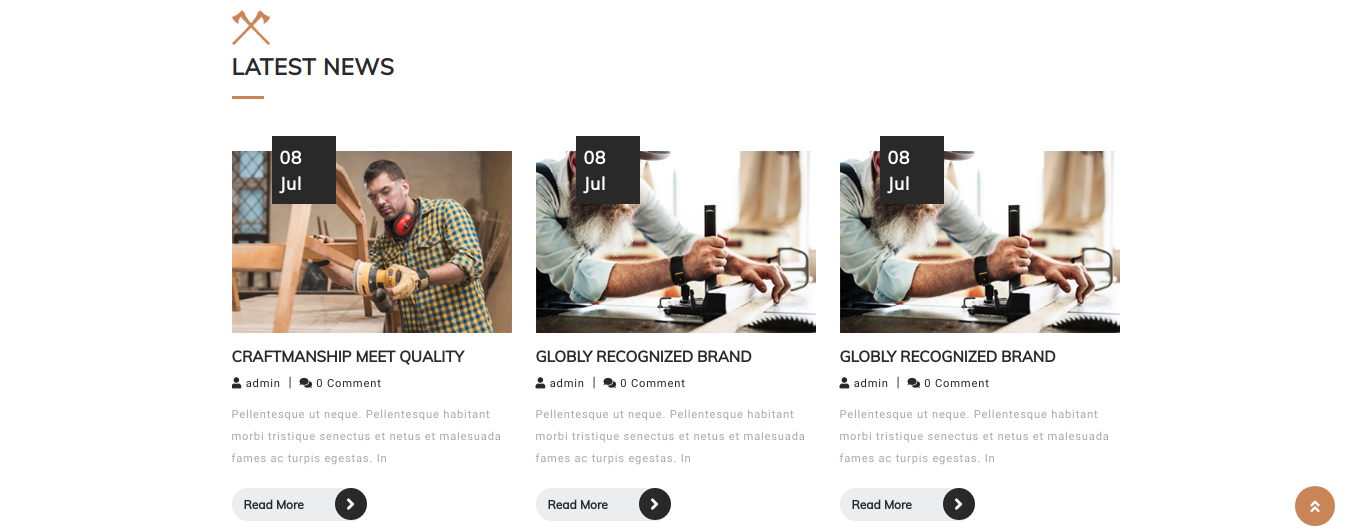Open the rightmost Globly Recognized Brand title
Viewport: 1351px width, 530px height.
coord(947,356)
